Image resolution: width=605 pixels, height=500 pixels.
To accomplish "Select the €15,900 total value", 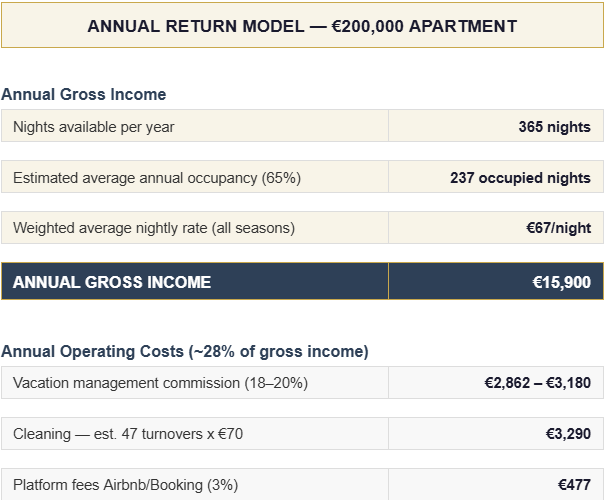I will point(561,282).
